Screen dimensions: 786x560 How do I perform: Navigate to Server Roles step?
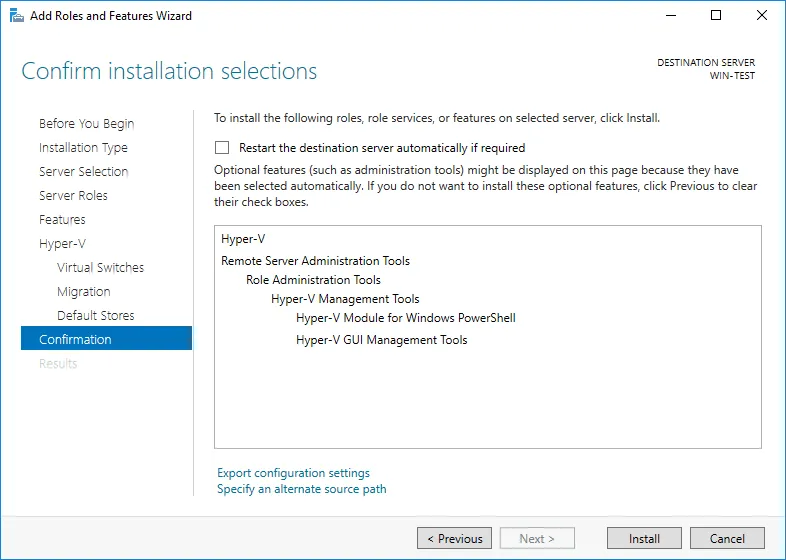point(73,196)
